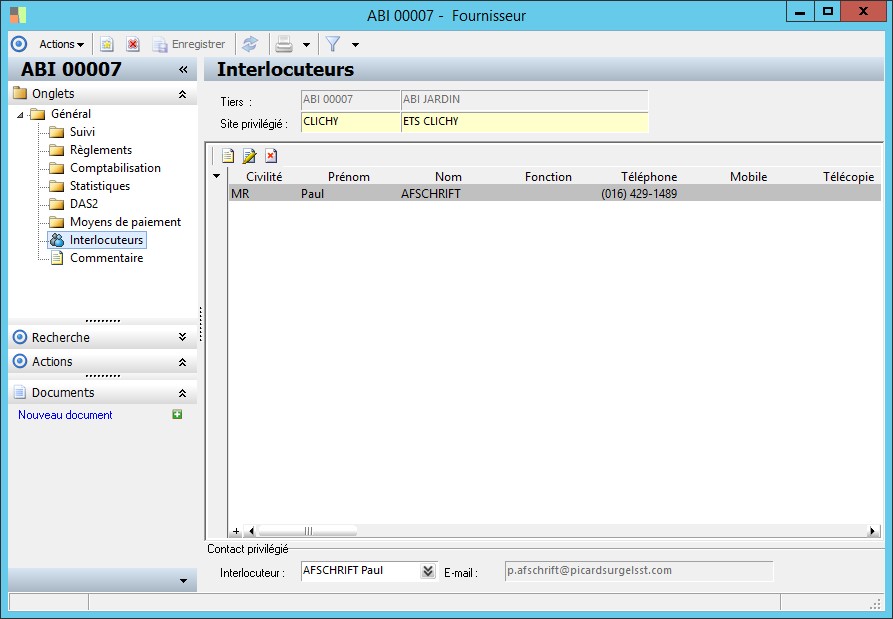Open the filter dropdown arrow

355,44
